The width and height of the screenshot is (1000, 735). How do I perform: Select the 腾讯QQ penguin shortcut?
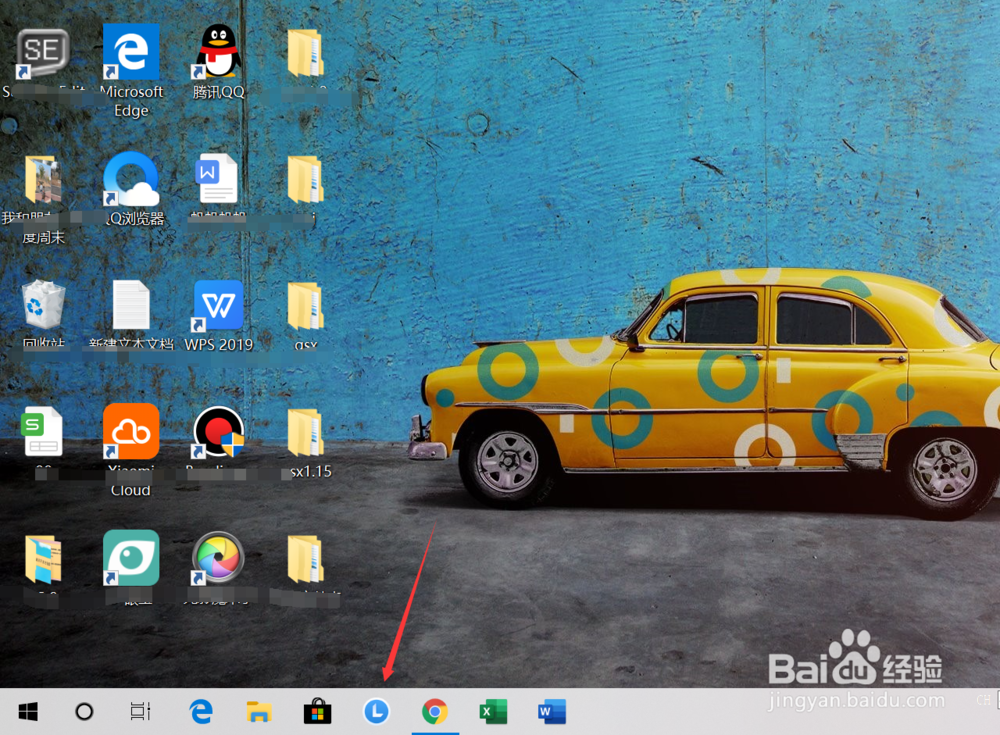pyautogui.click(x=218, y=52)
